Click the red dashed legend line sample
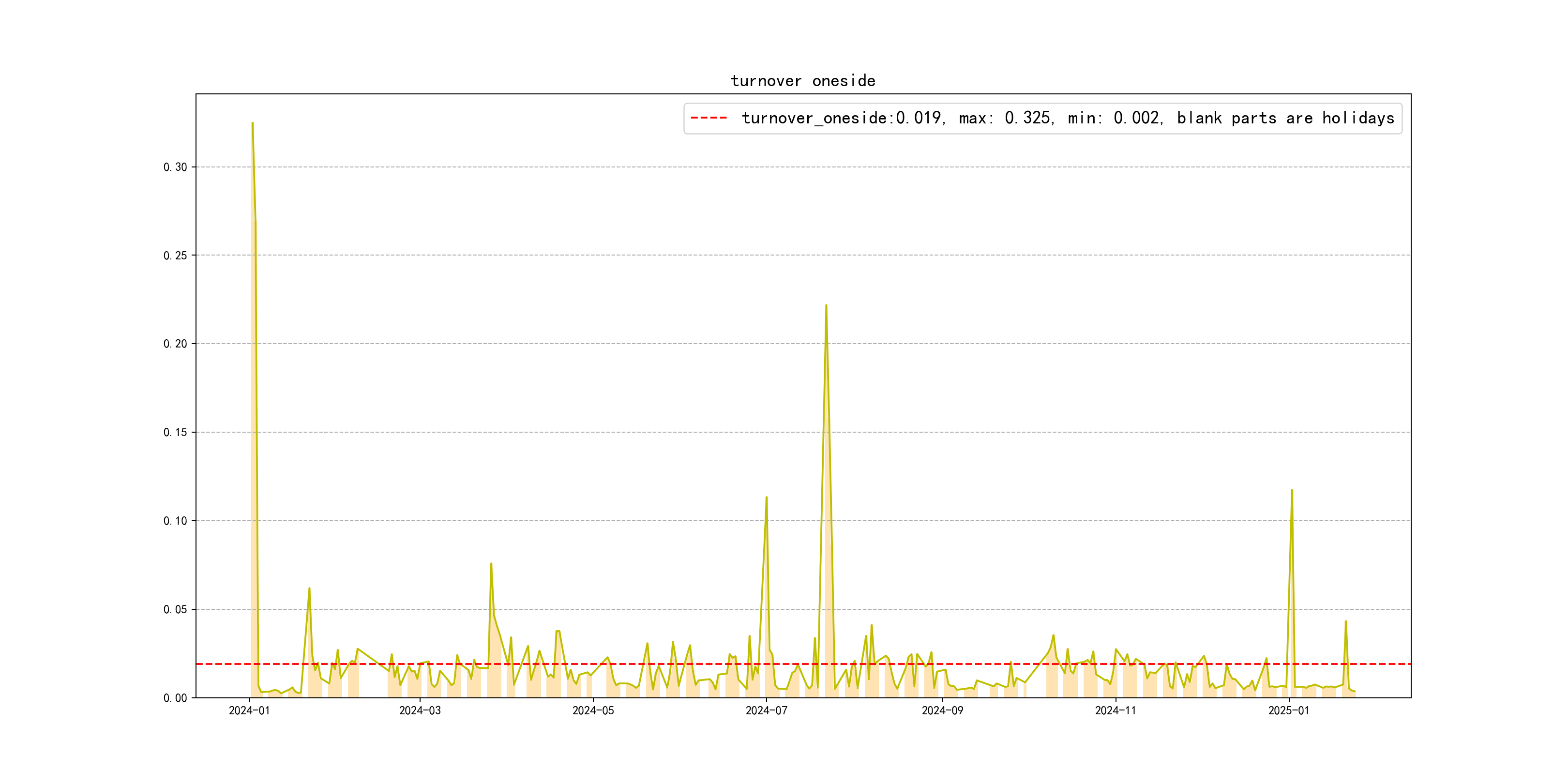 (x=709, y=118)
